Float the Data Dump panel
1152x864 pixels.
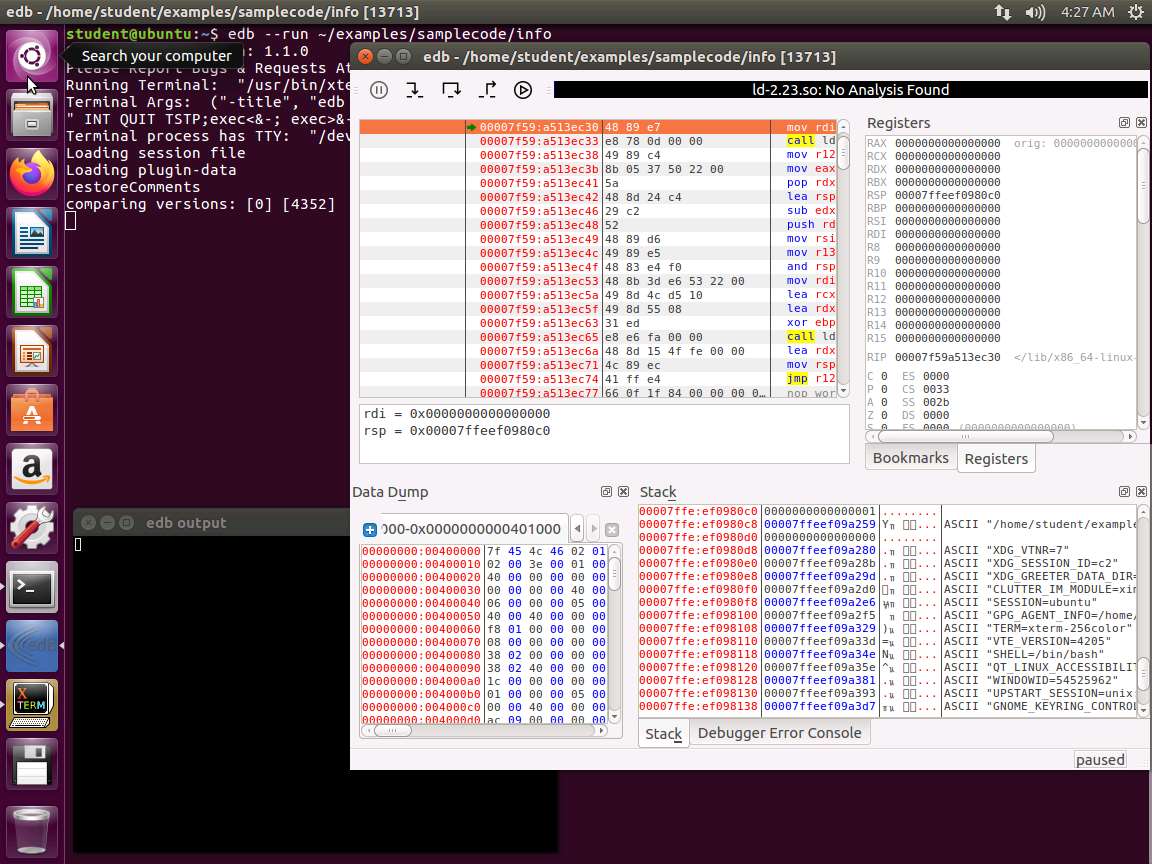coord(606,492)
